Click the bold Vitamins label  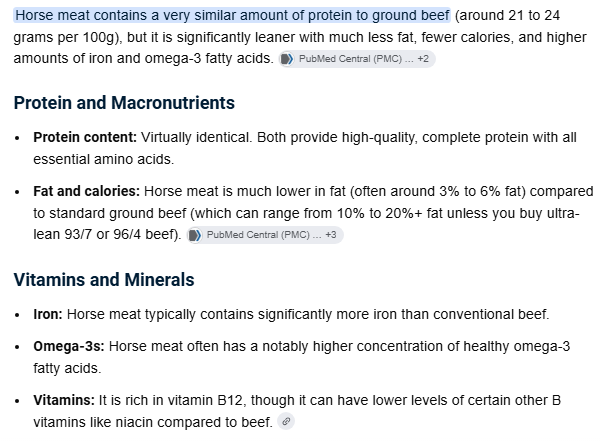64,400
